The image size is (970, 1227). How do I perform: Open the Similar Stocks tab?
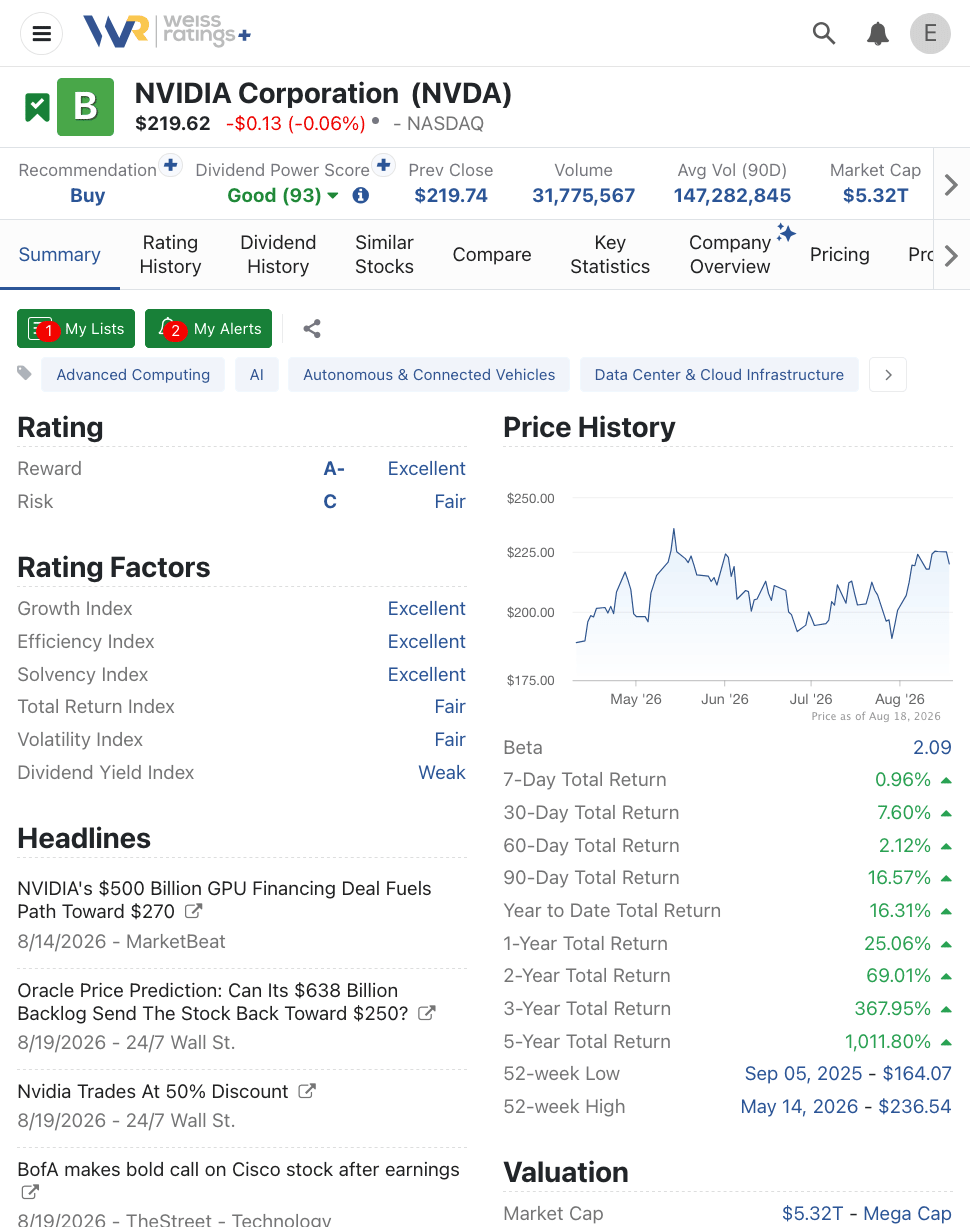tap(384, 255)
